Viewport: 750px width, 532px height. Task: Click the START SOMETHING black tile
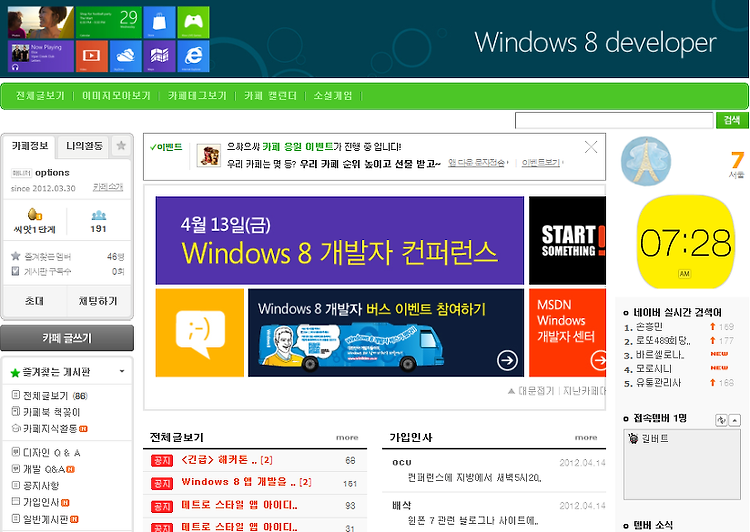tap(567, 240)
